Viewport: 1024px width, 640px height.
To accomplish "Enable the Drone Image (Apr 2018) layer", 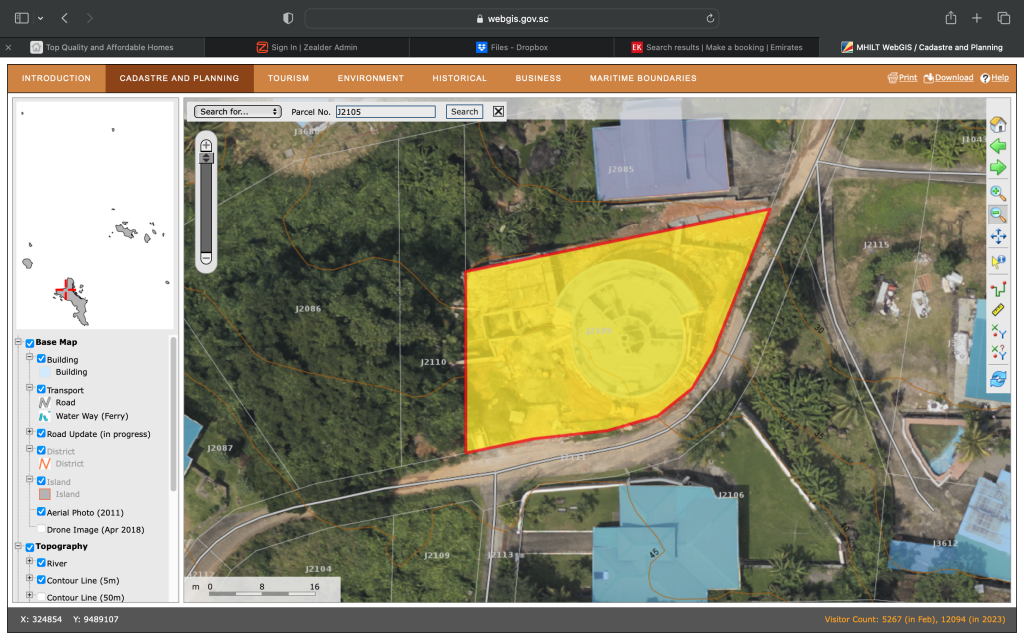I will (41, 529).
